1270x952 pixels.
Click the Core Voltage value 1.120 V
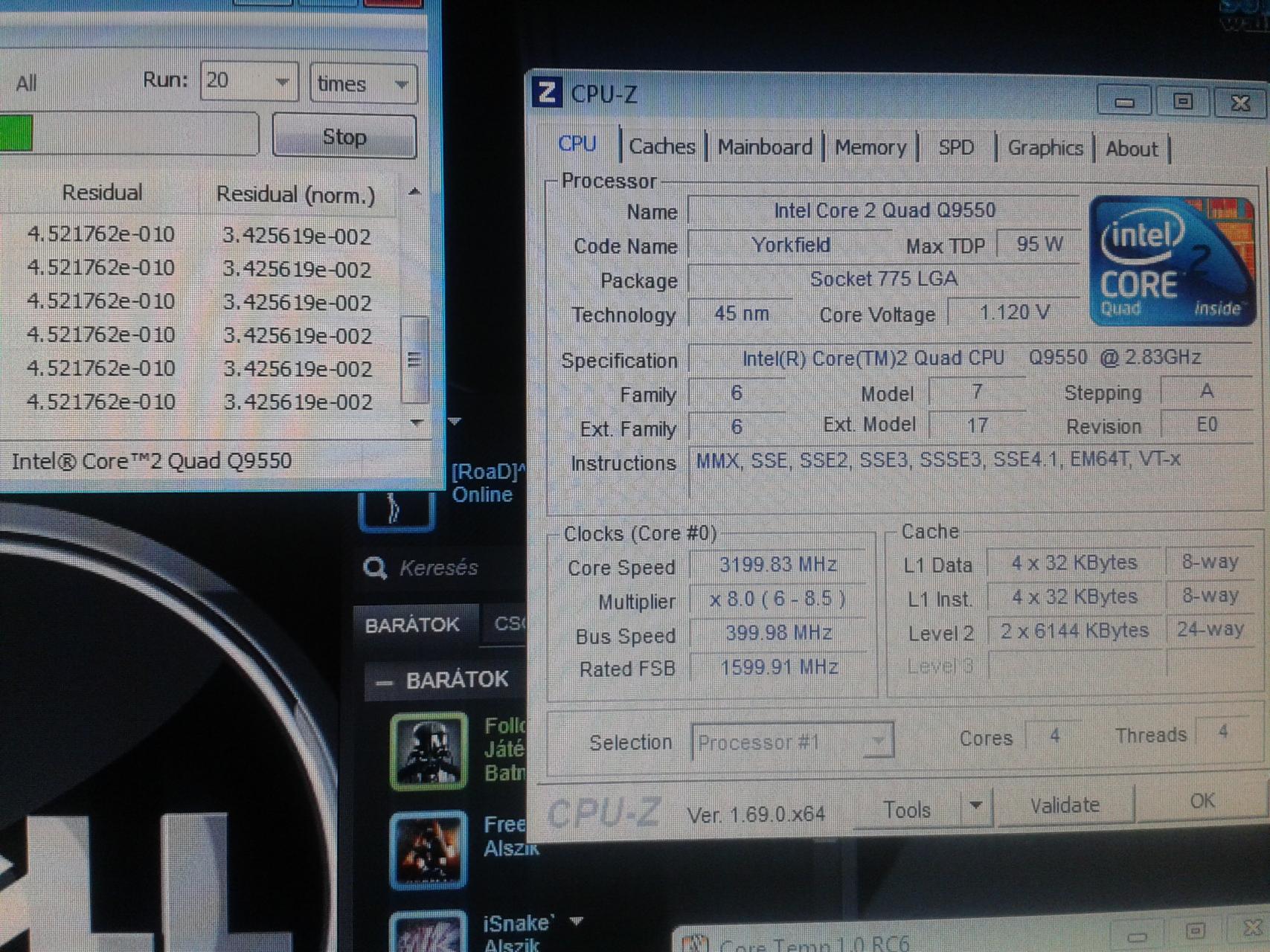pyautogui.click(x=1014, y=312)
